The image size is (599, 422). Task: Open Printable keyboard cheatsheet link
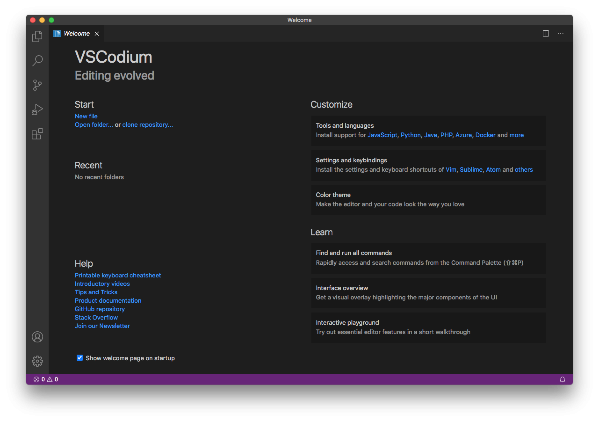click(x=118, y=275)
